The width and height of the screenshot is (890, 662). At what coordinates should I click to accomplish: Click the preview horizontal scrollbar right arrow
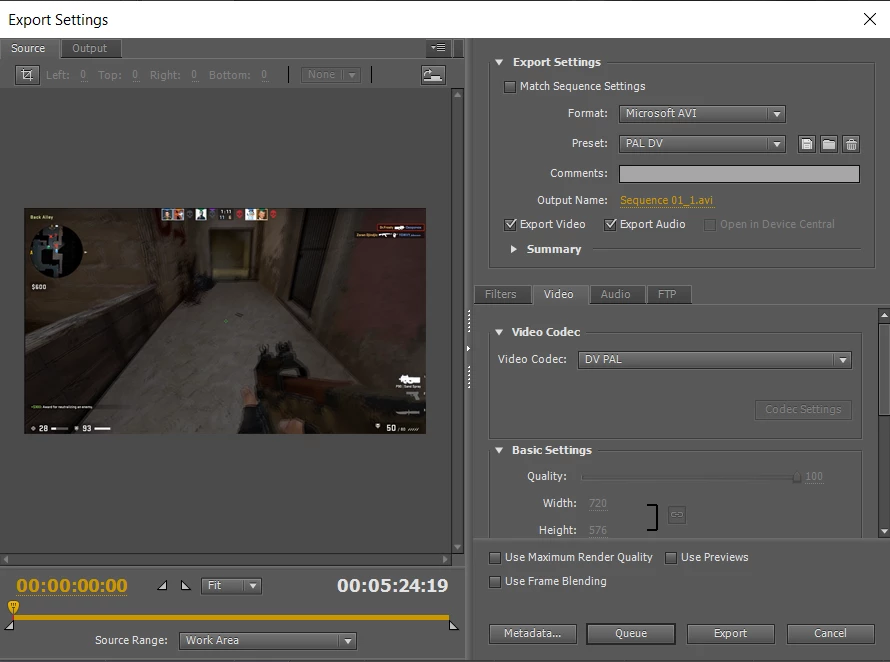(x=446, y=559)
